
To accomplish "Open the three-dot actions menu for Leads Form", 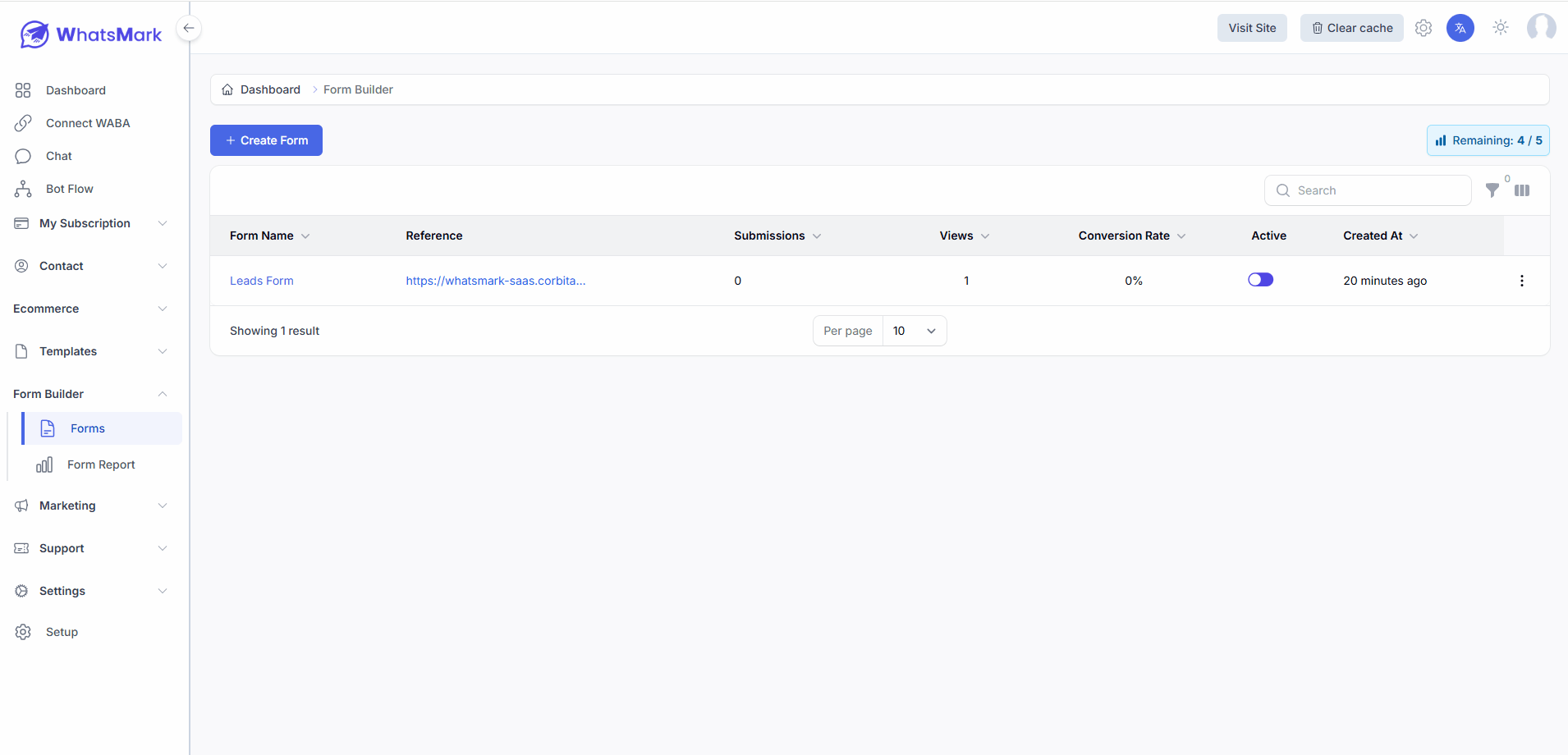I will click(x=1521, y=281).
